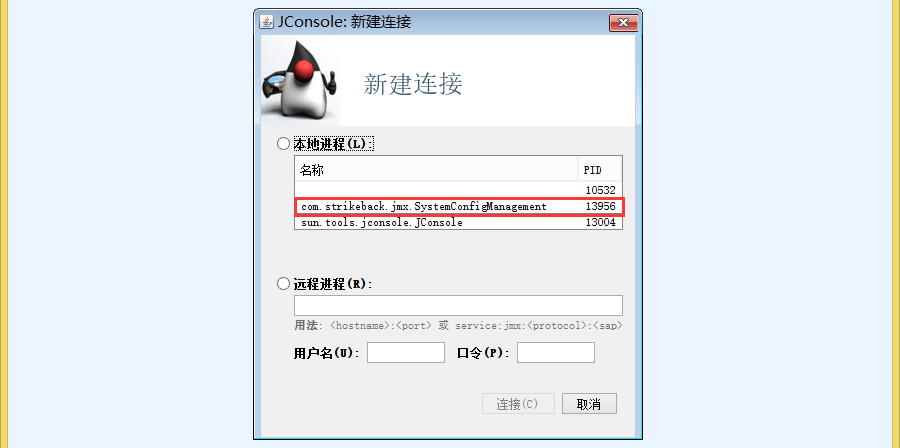Click the 取消 cancel button

(589, 404)
